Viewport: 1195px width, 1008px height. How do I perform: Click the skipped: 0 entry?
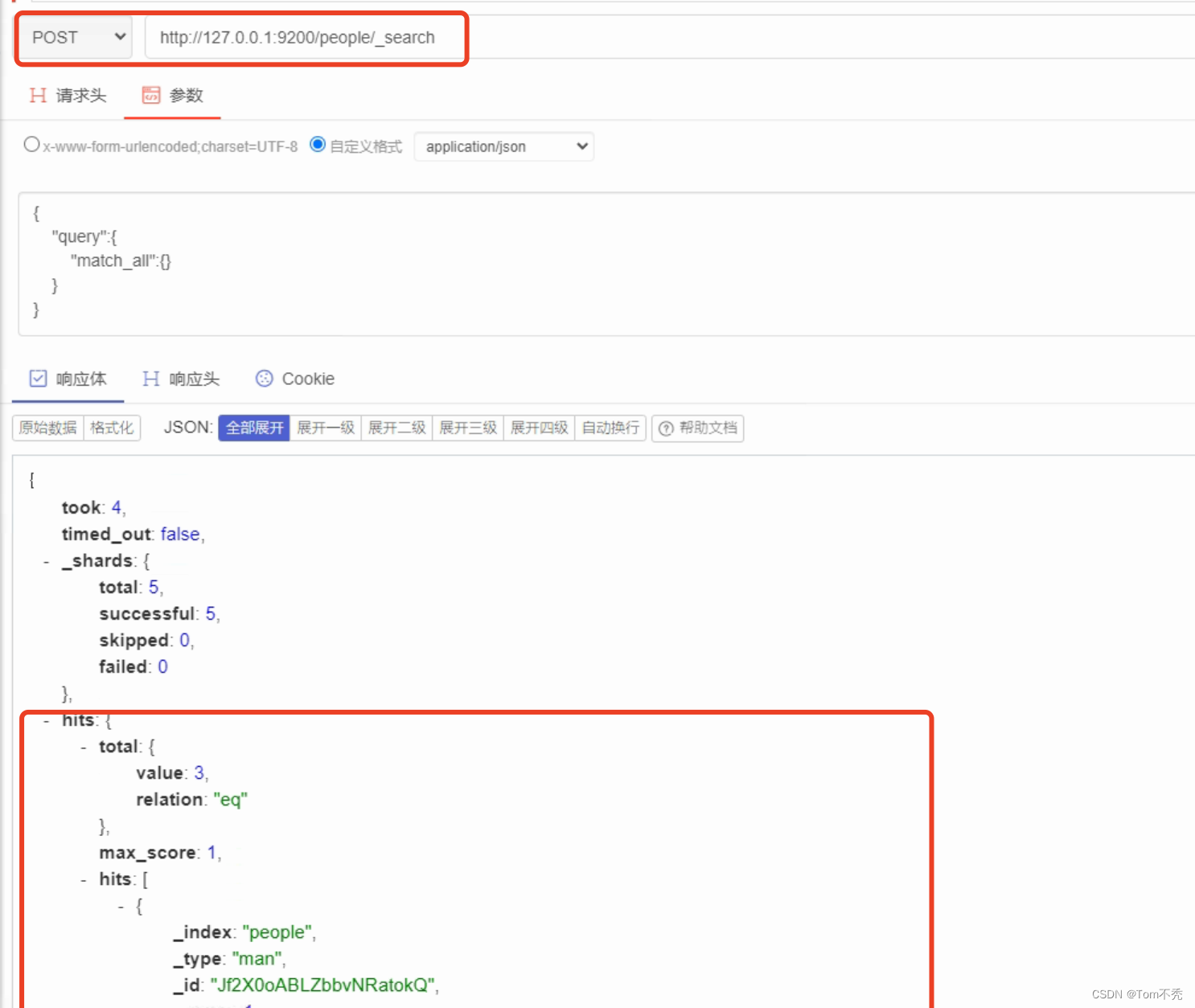pos(146,640)
